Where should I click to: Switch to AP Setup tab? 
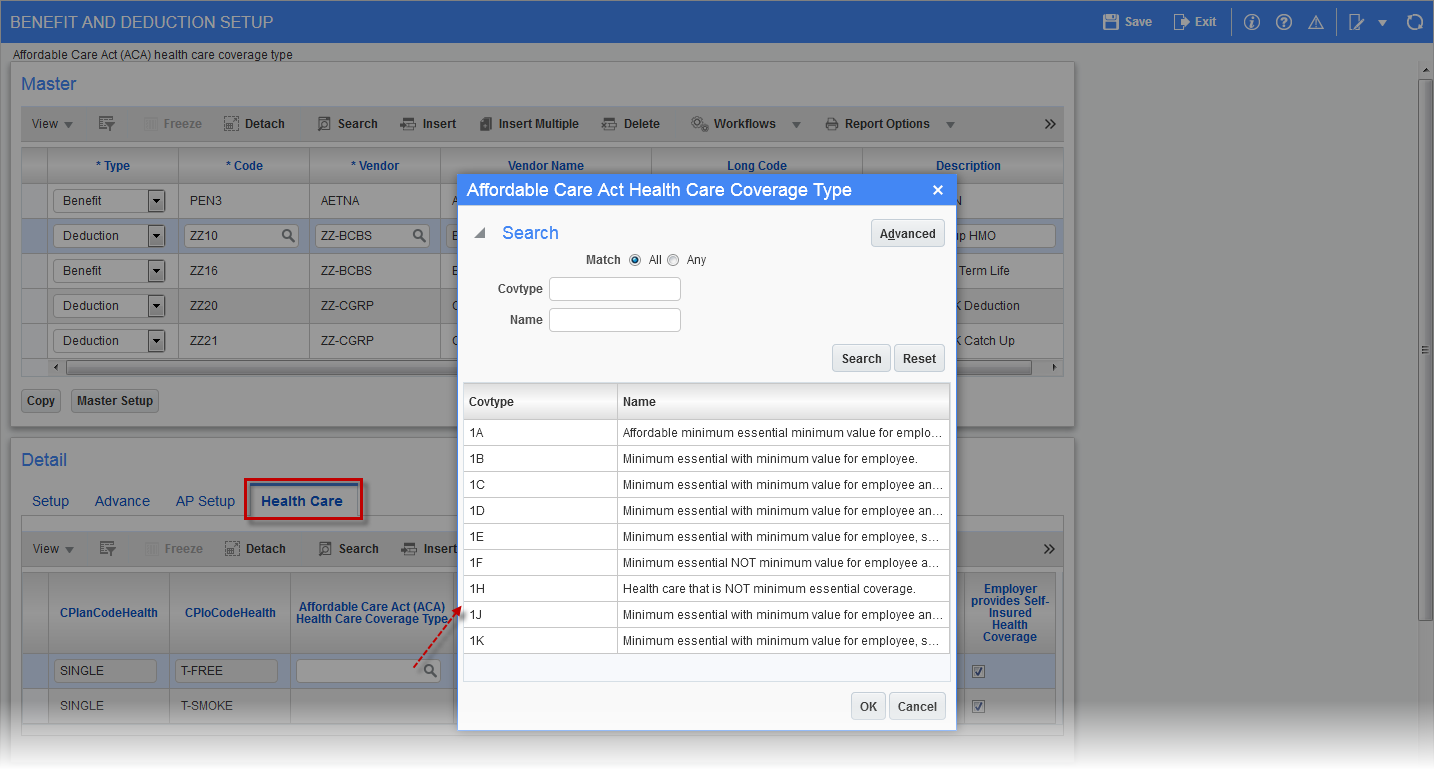tap(205, 501)
